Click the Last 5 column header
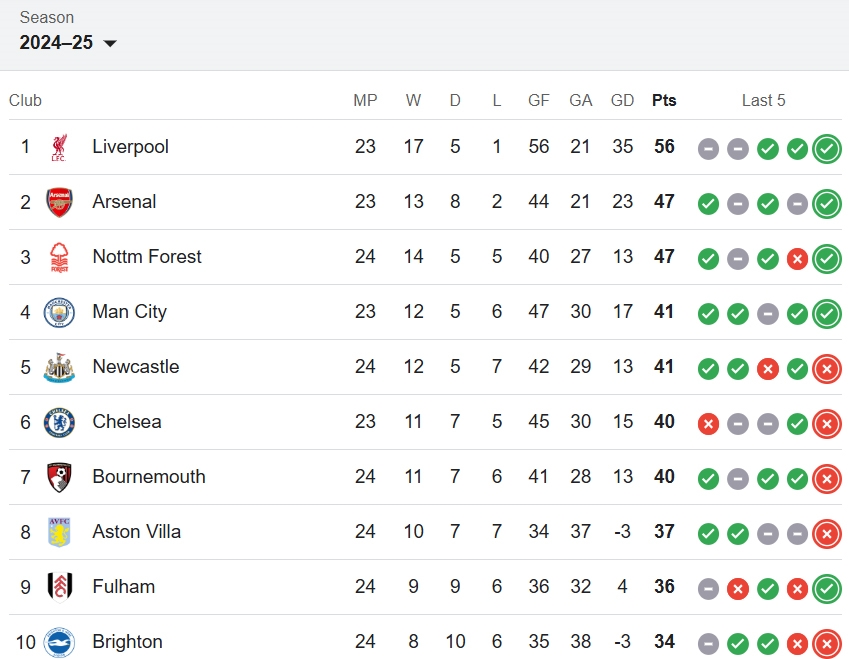Image resolution: width=849 pixels, height=659 pixels. [763, 100]
